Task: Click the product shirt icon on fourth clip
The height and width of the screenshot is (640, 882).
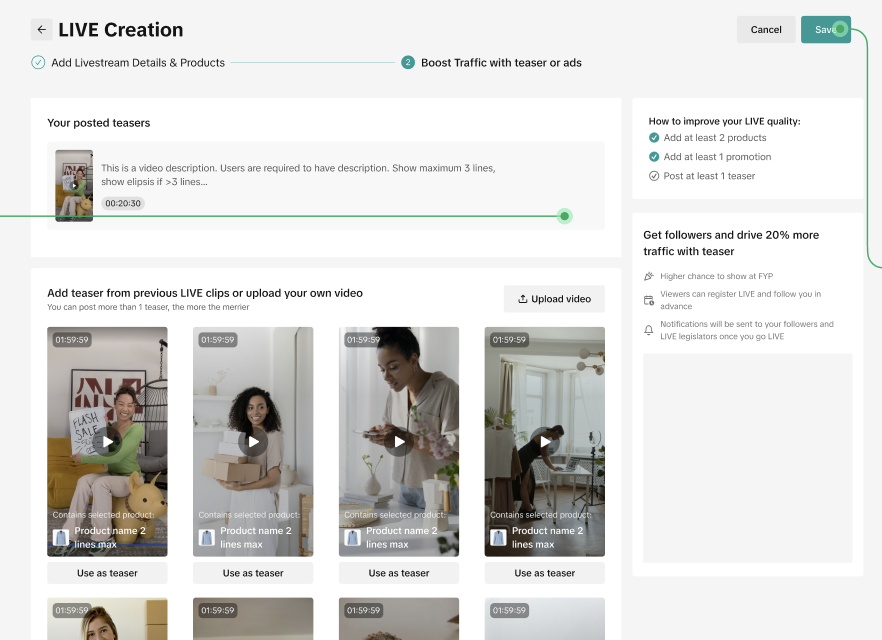Action: (x=498, y=537)
